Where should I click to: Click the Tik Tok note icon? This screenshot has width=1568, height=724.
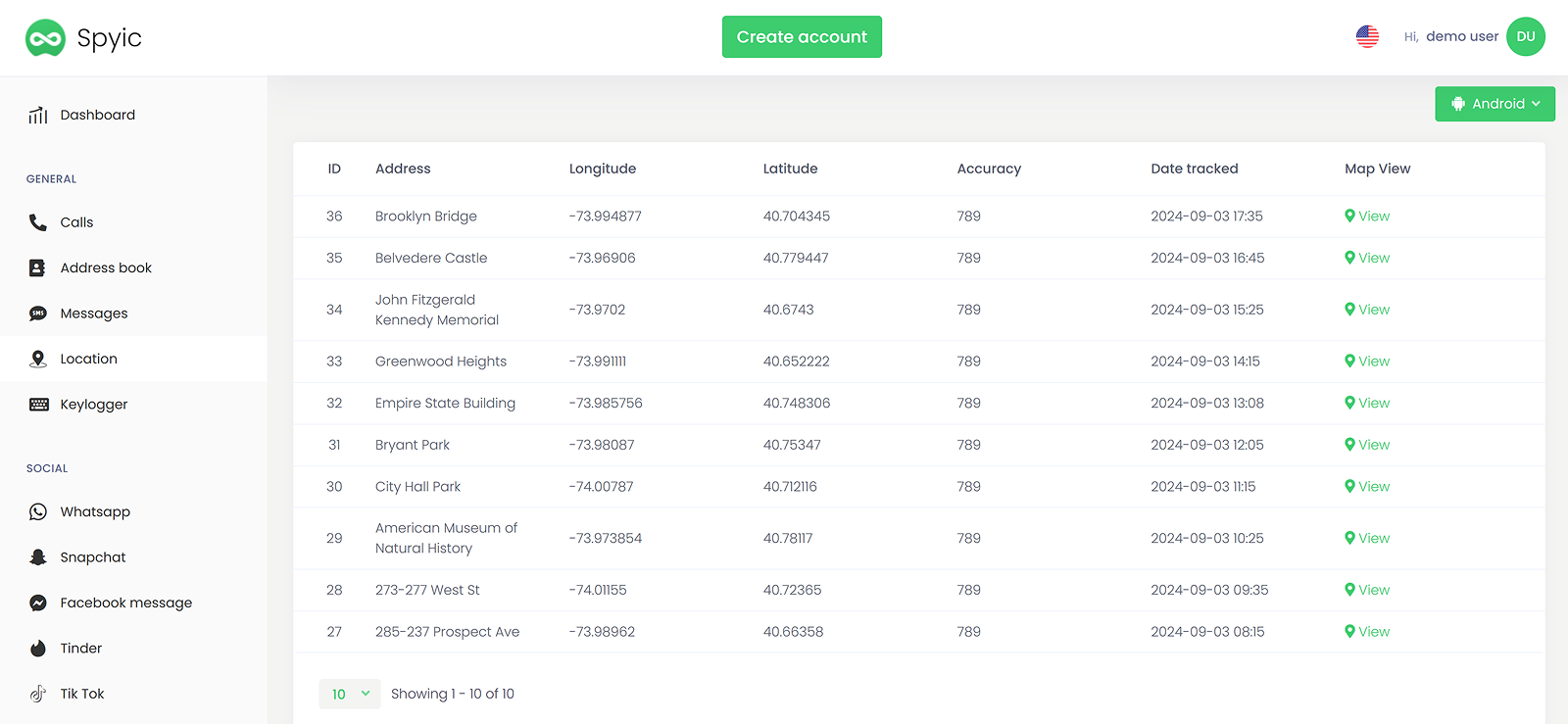point(38,694)
